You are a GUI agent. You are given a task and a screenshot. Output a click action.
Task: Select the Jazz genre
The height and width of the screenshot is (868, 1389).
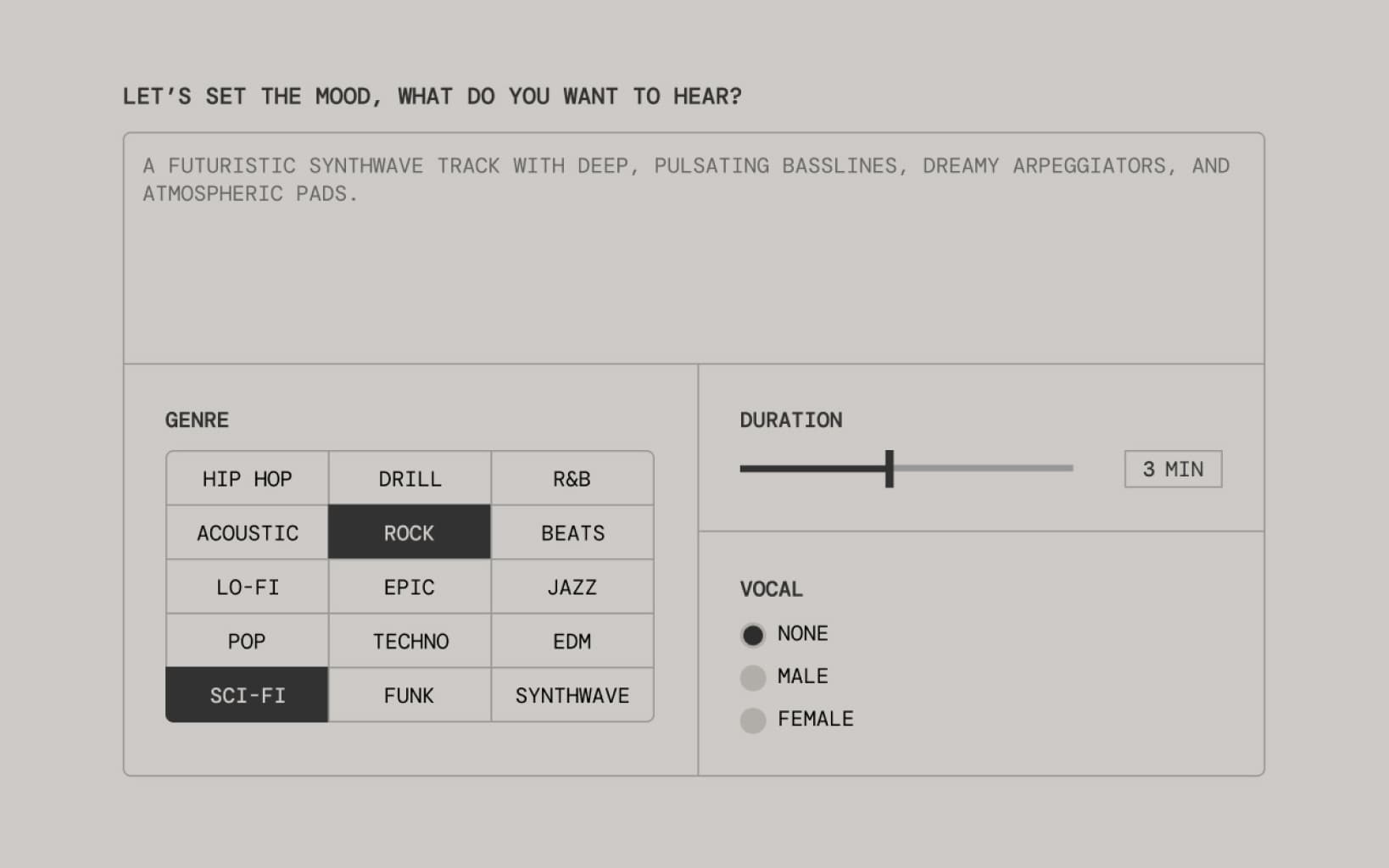coord(572,587)
